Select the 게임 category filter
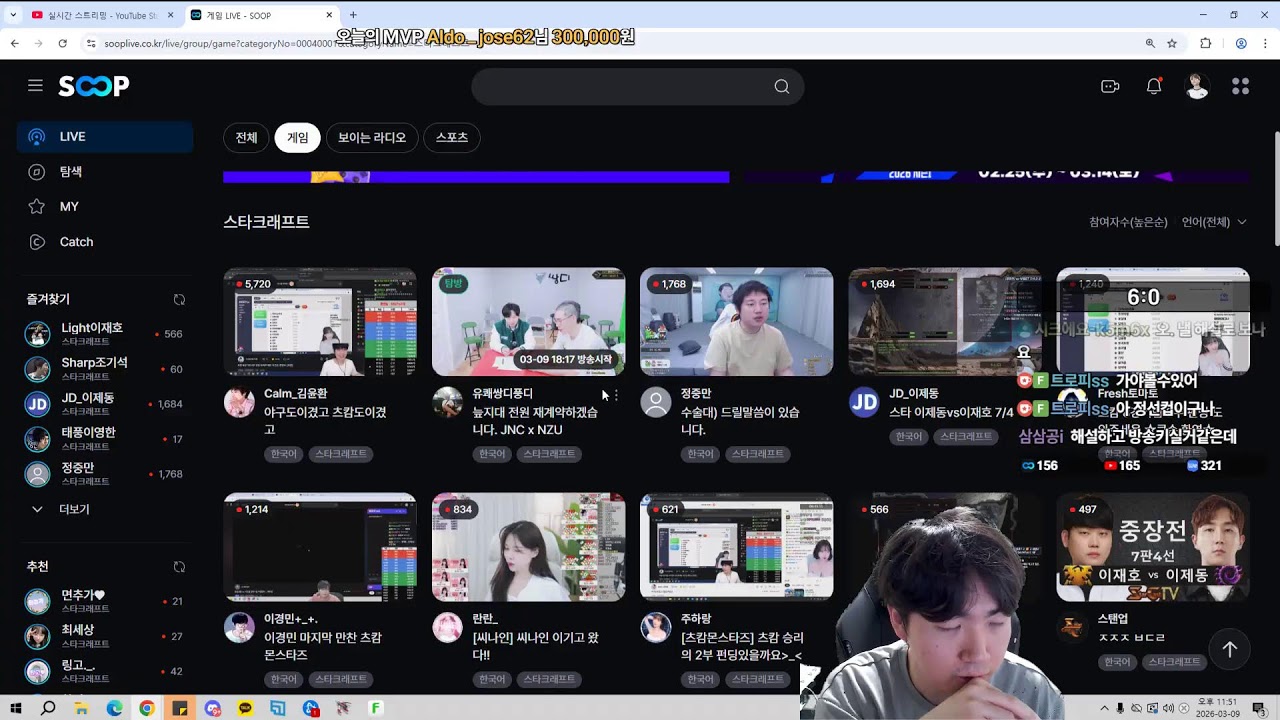 pos(298,138)
